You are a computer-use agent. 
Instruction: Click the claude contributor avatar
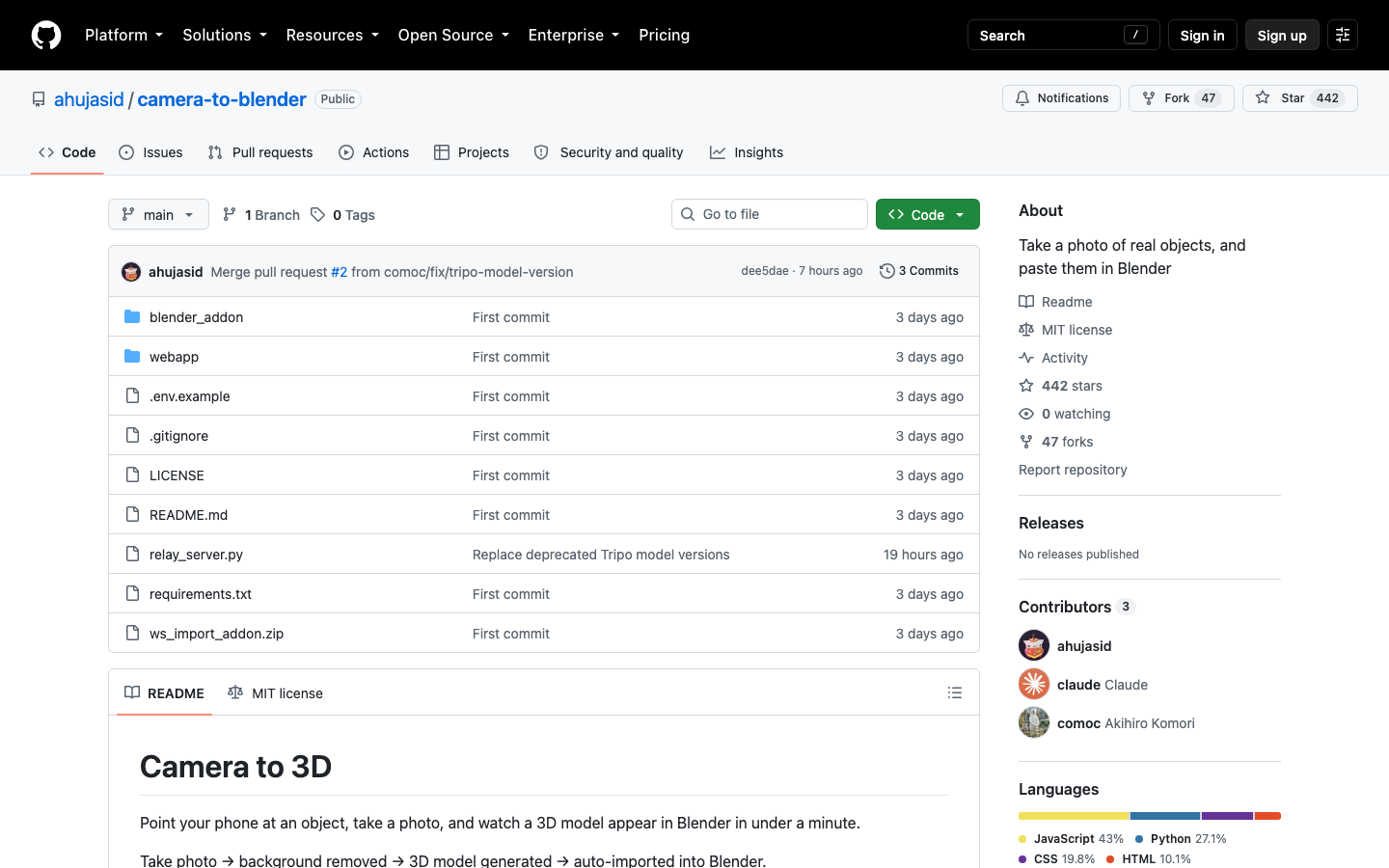coord(1034,684)
